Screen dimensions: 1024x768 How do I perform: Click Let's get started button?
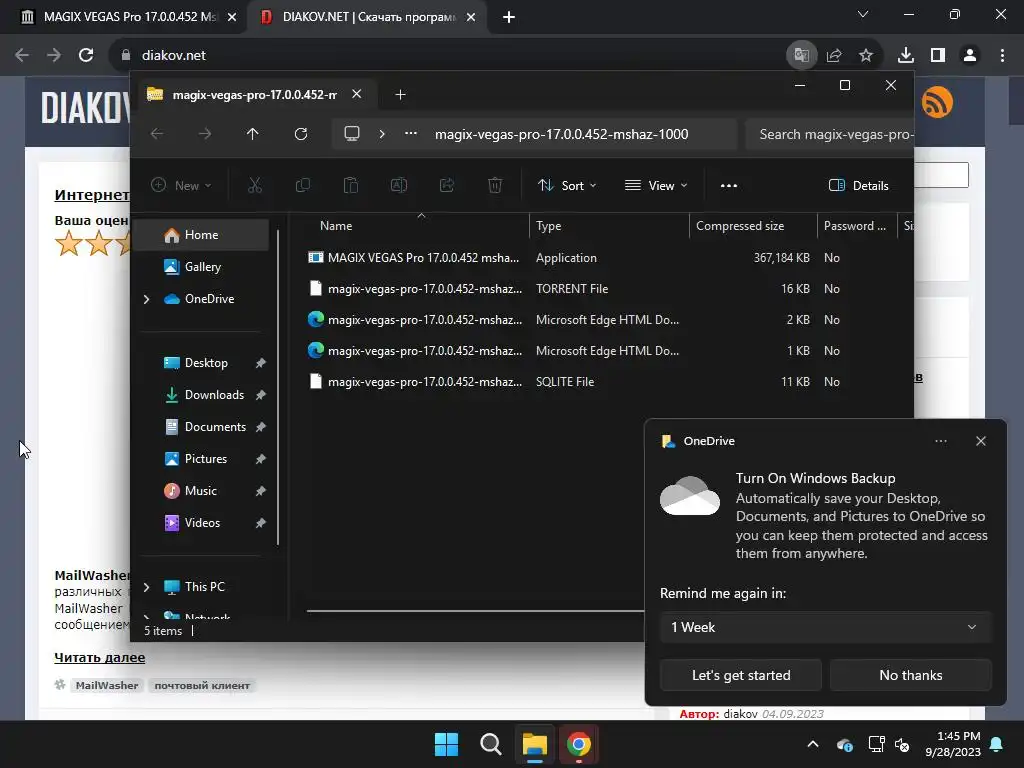click(x=741, y=675)
